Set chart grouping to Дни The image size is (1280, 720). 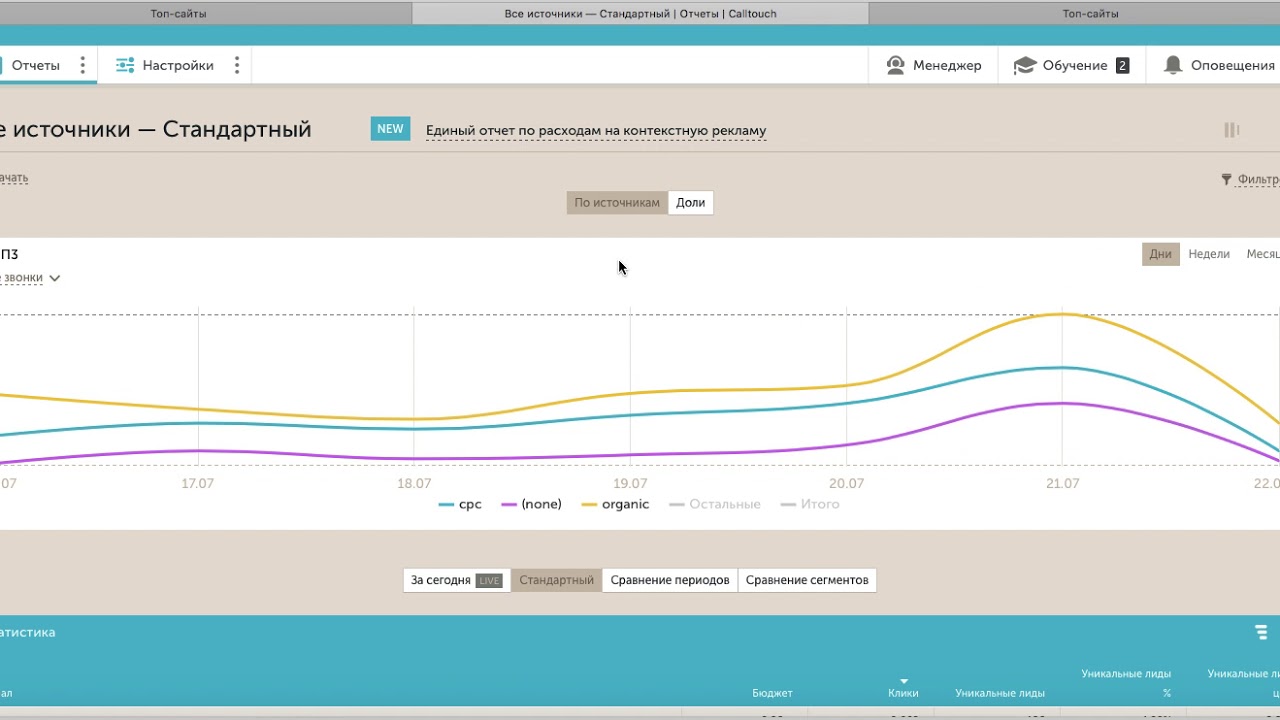(x=1161, y=254)
